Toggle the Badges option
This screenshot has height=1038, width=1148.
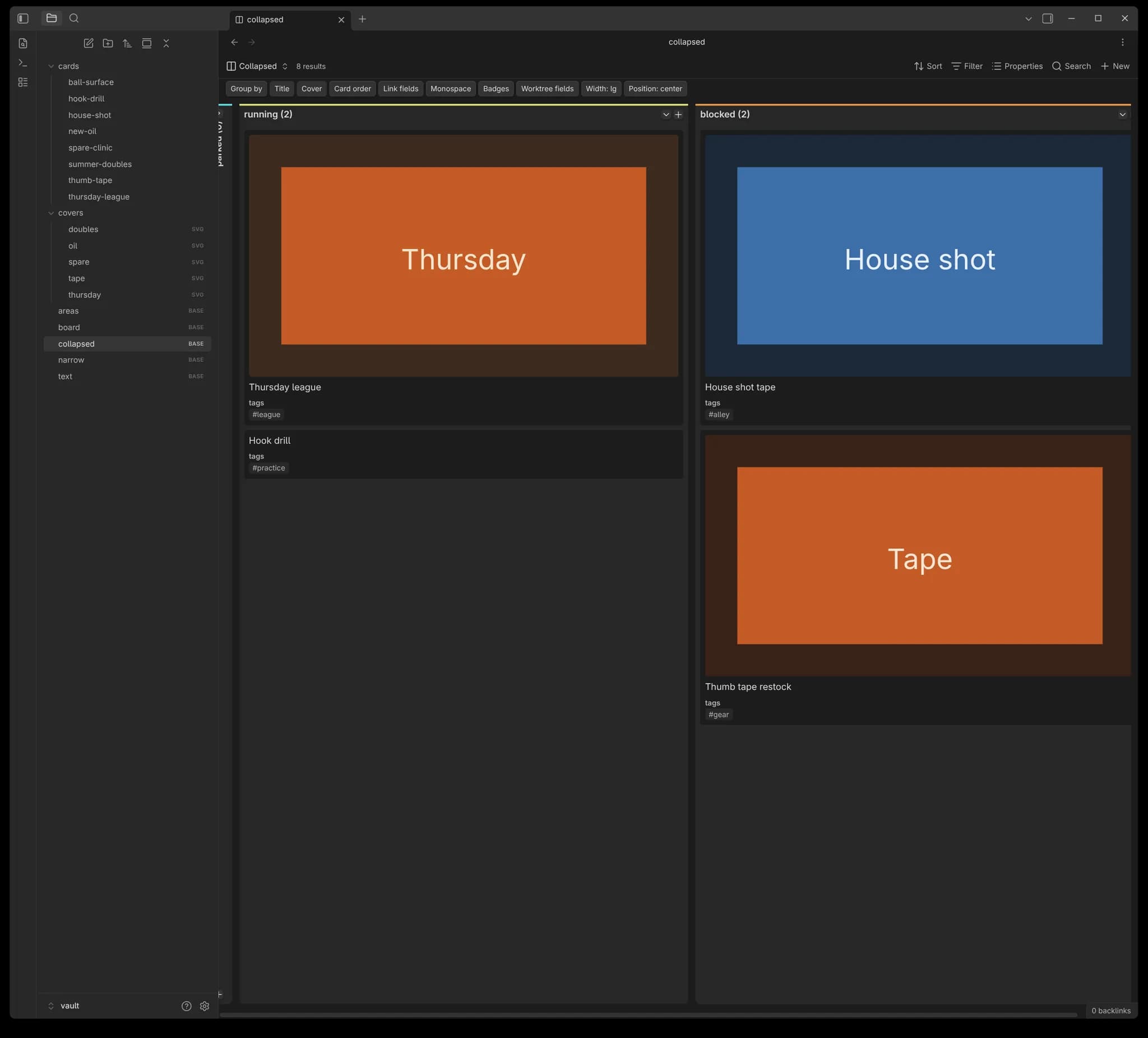click(496, 89)
